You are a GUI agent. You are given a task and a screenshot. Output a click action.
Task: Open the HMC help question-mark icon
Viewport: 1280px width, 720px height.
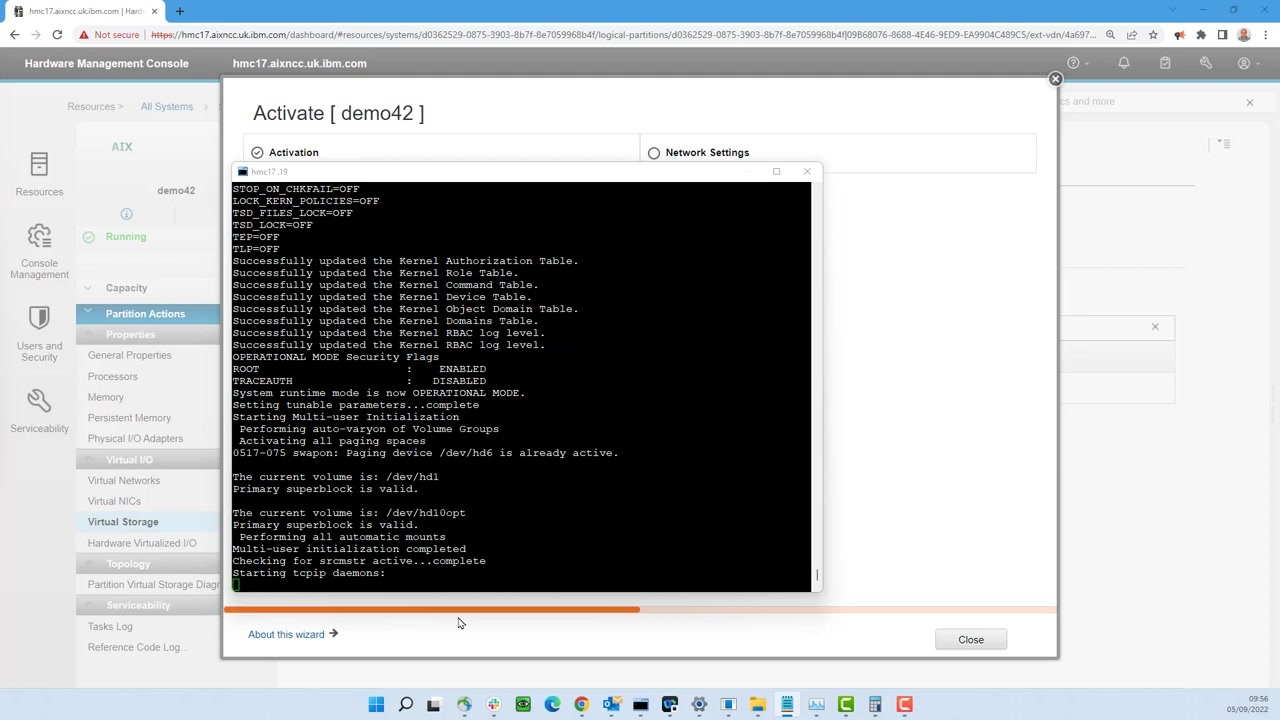coord(1073,63)
